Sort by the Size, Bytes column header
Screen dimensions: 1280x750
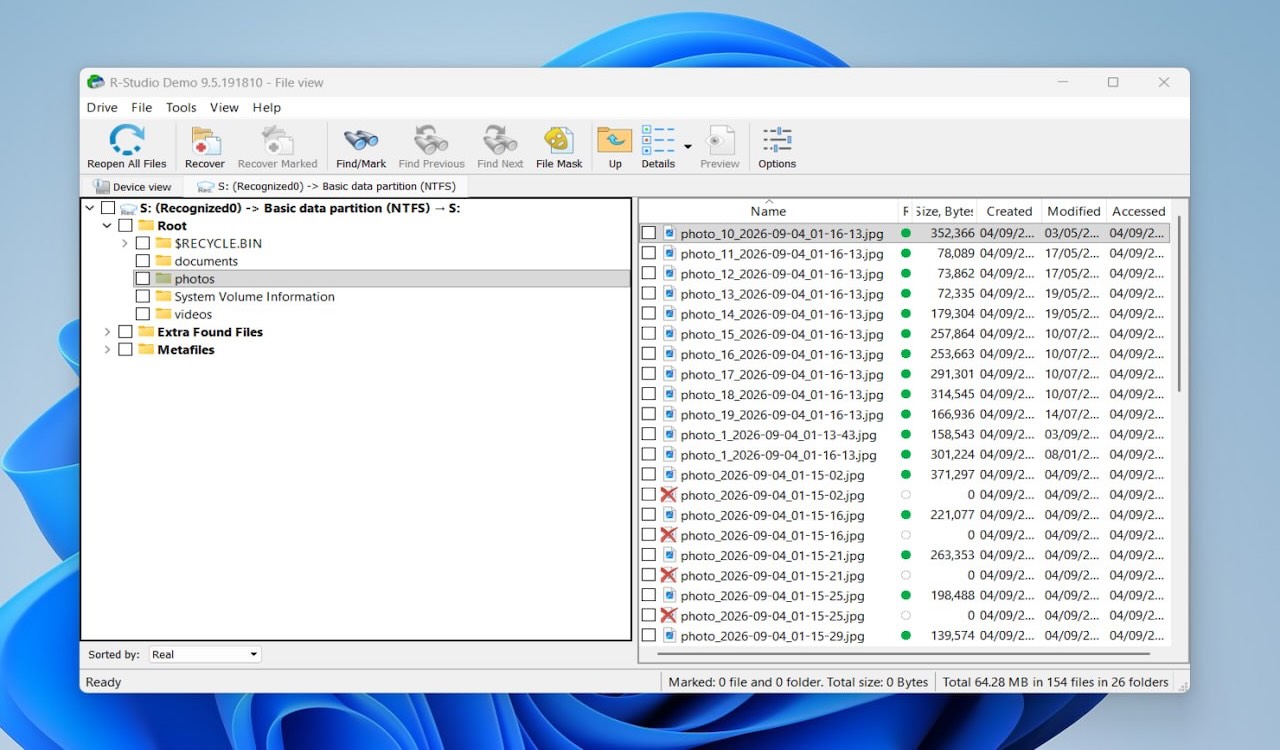(943, 211)
